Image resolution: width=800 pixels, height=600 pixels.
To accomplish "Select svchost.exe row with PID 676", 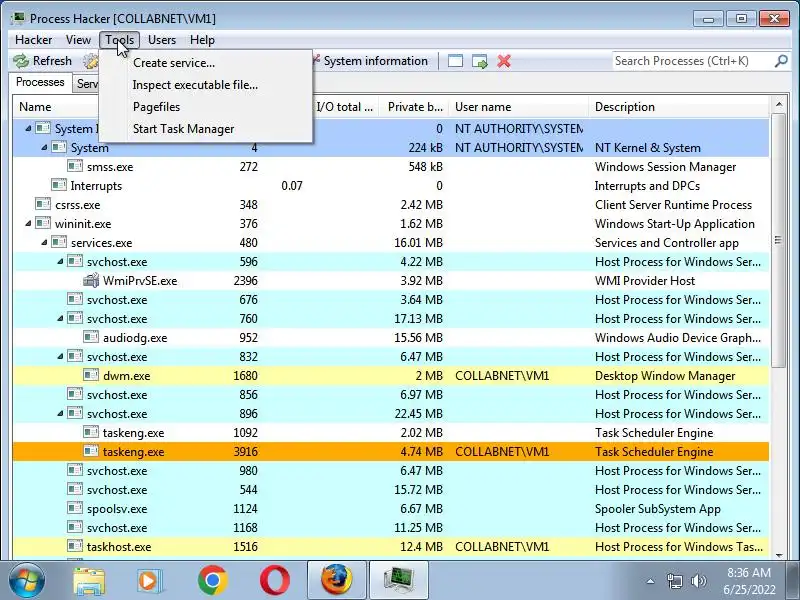I will (391, 299).
